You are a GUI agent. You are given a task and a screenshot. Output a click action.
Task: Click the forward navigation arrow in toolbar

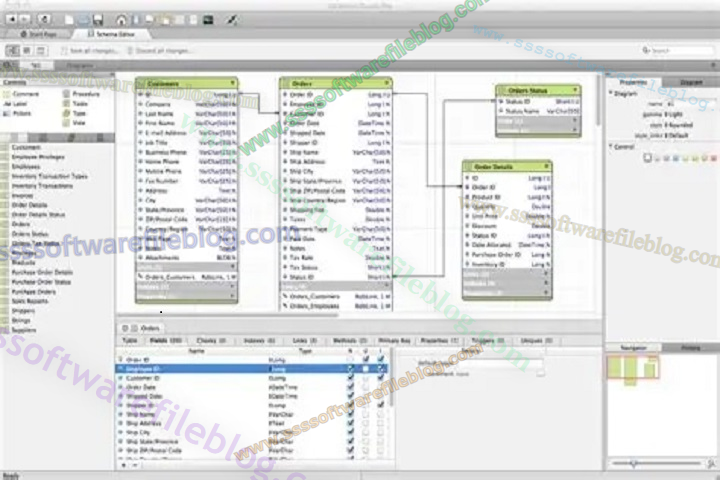(x=25, y=19)
